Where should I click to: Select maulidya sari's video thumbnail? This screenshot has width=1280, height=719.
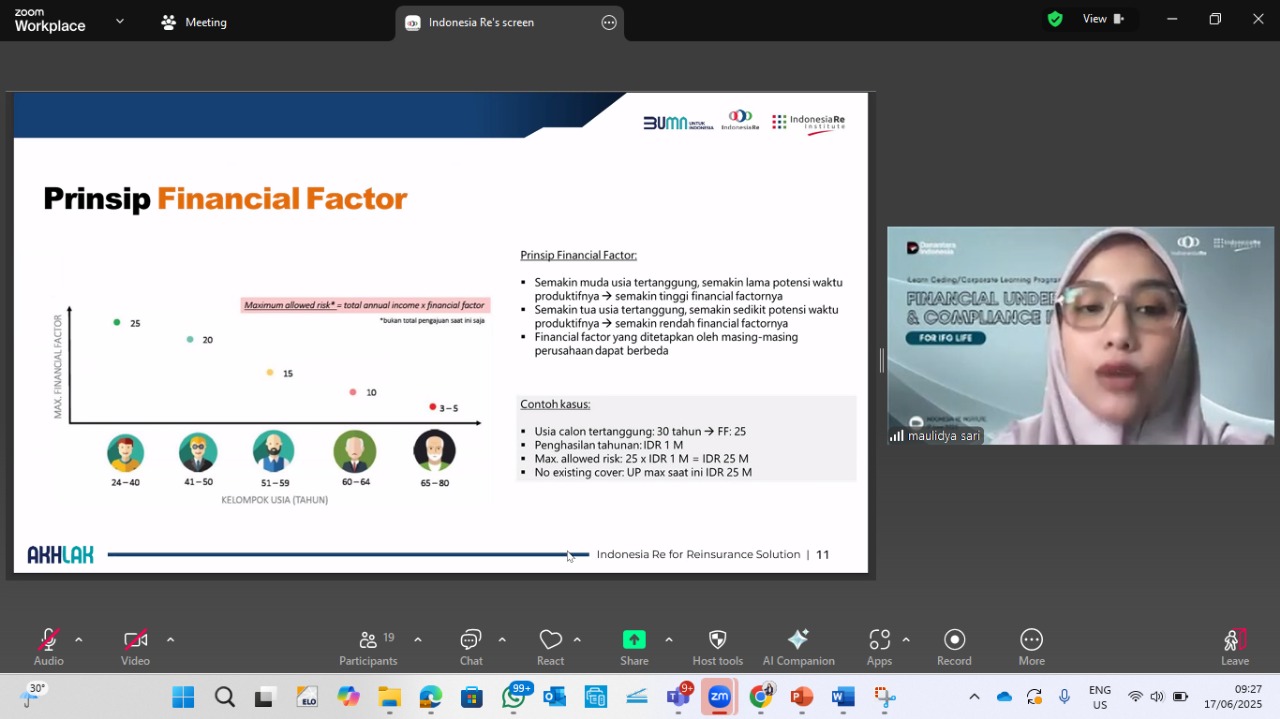(1080, 336)
